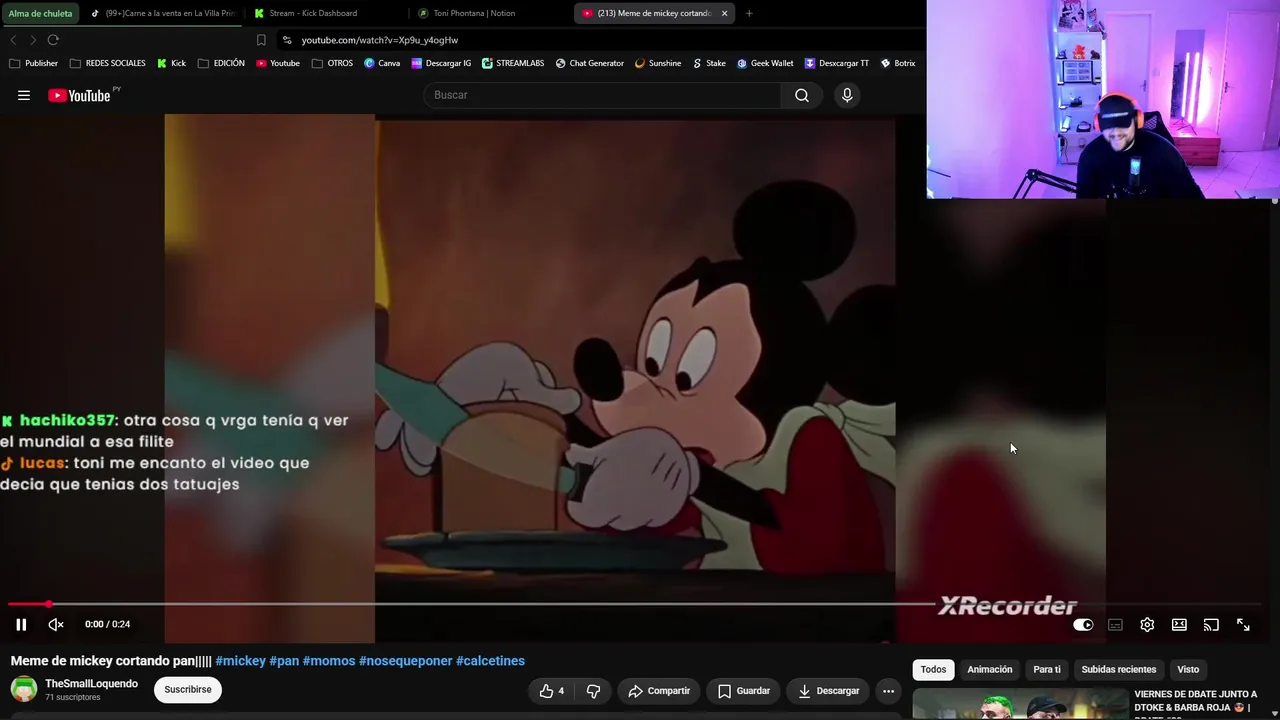1280x720 pixels.
Task: Select the Todos filter chip
Action: pos(933,670)
